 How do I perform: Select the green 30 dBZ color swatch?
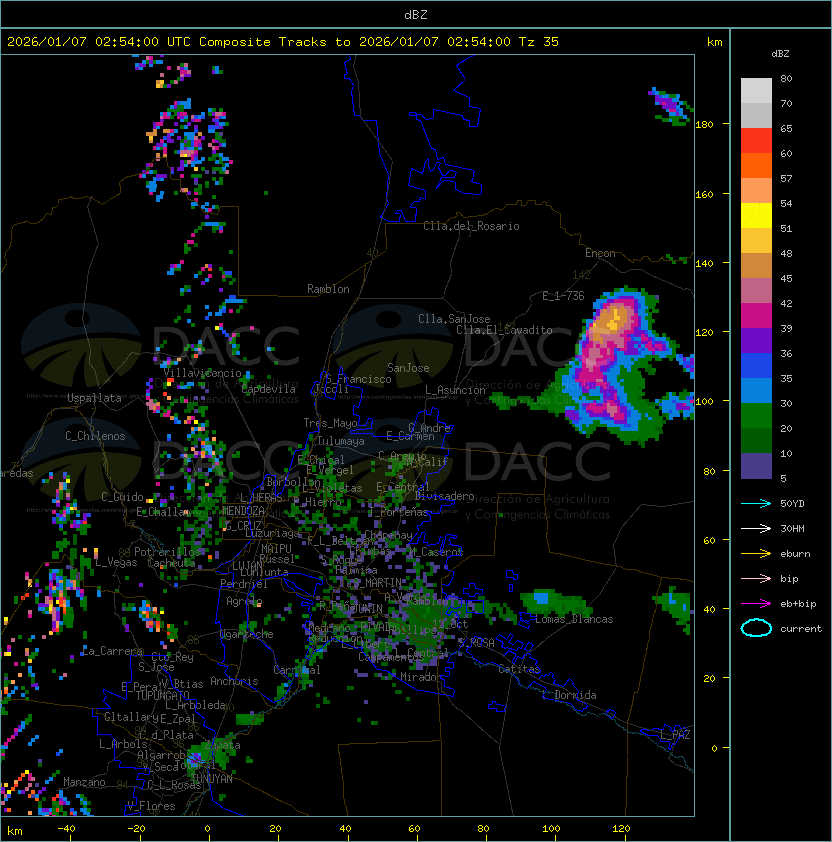click(756, 416)
